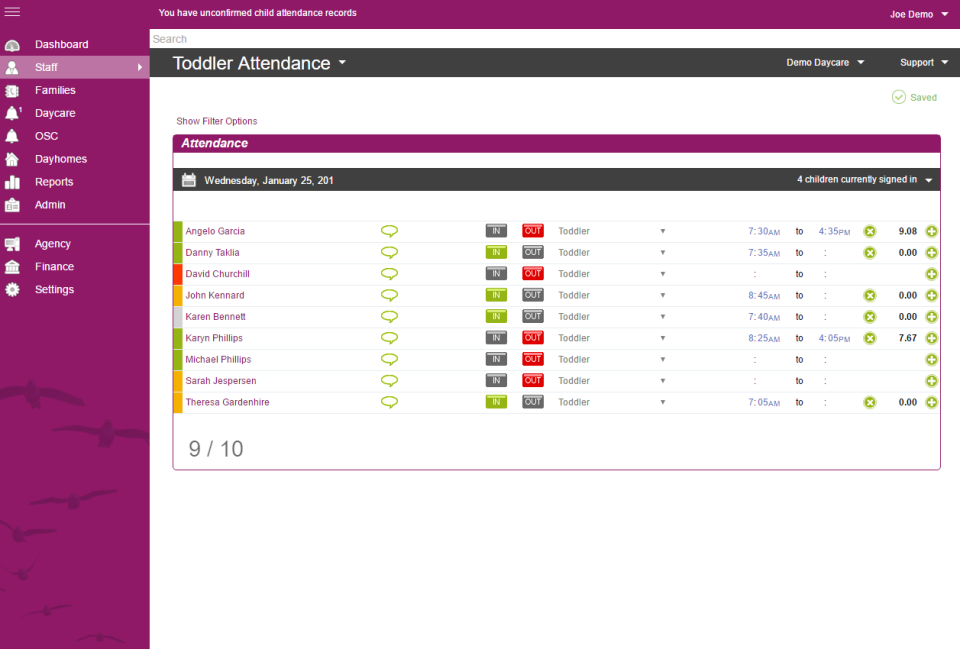The height and width of the screenshot is (649, 960).
Task: Add time entry for Angelo Garcia
Action: coord(931,231)
